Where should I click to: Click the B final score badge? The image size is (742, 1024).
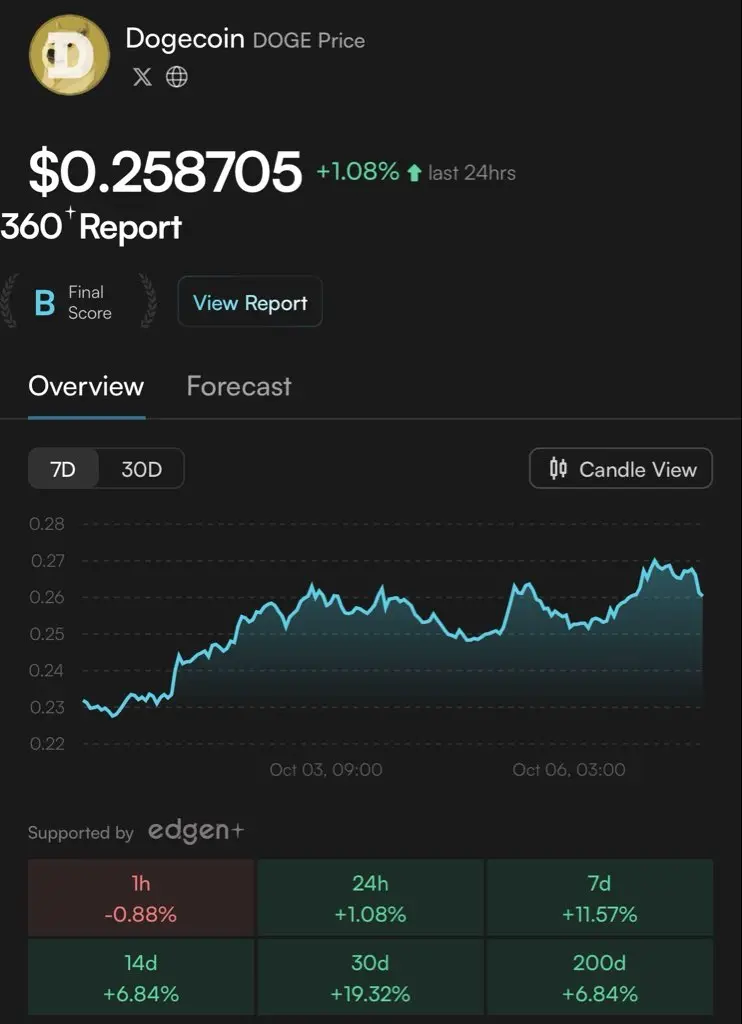[x=44, y=302]
